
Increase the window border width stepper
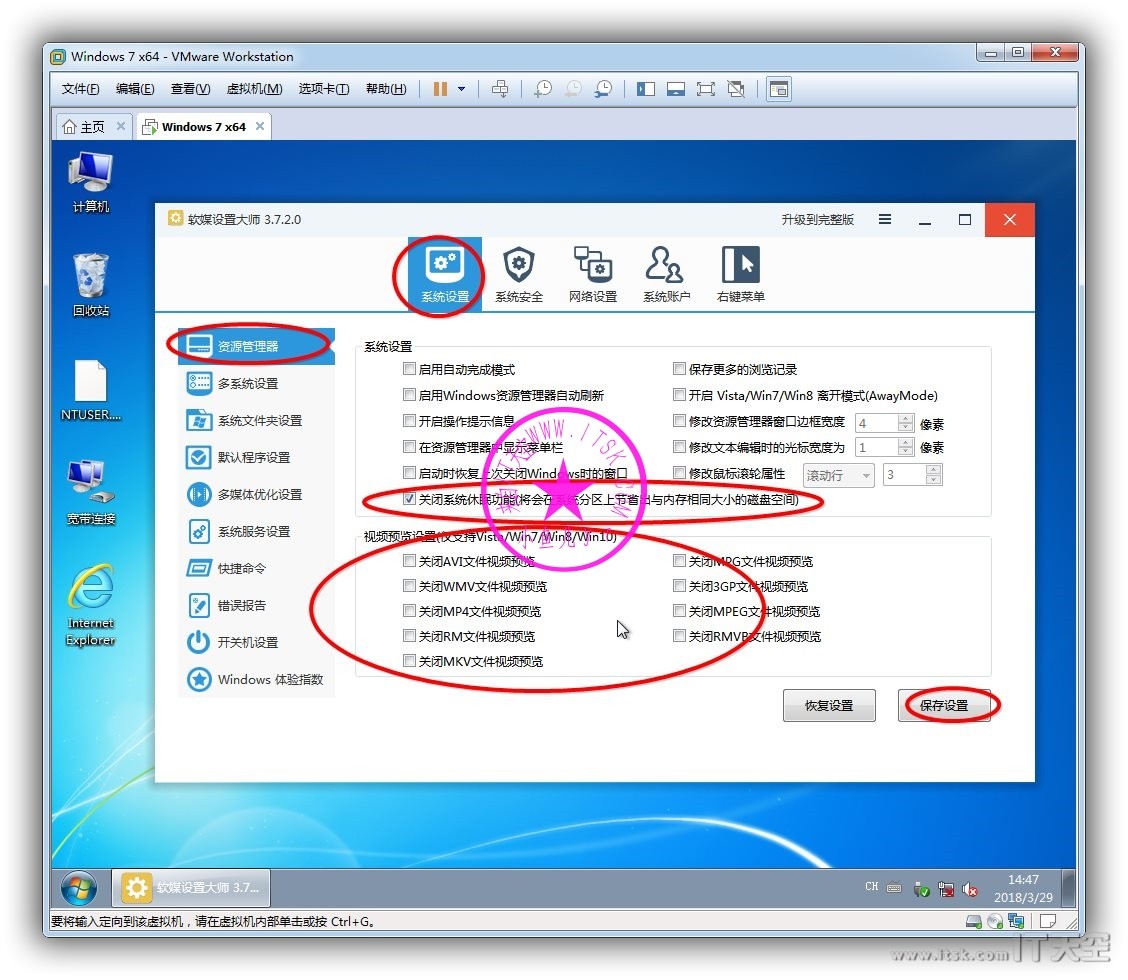(905, 418)
